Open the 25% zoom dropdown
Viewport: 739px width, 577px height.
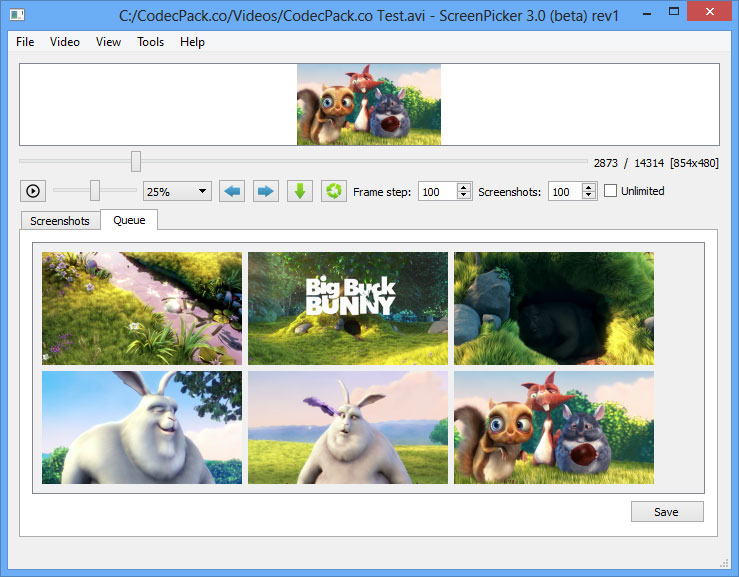[x=177, y=191]
